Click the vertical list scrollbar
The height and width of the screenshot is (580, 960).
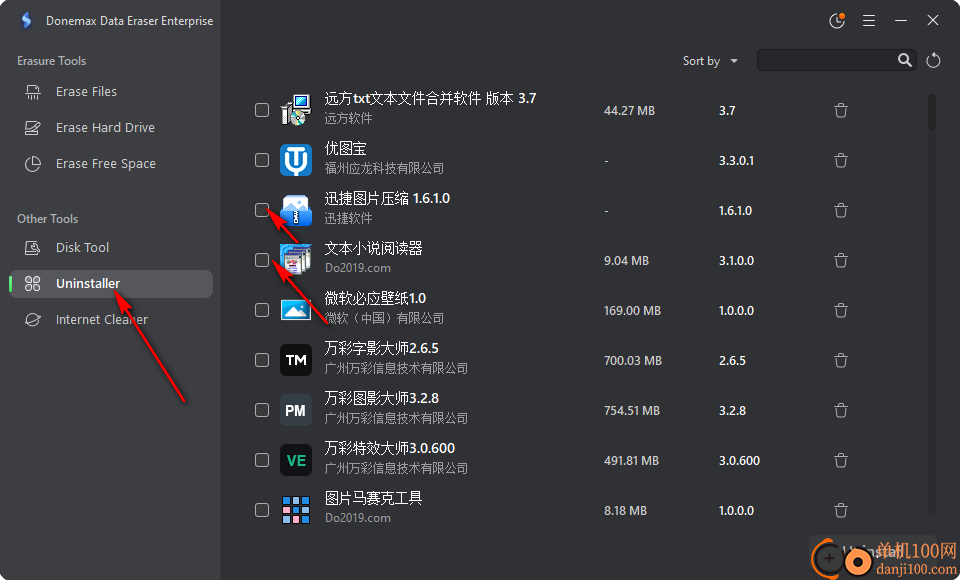point(931,113)
